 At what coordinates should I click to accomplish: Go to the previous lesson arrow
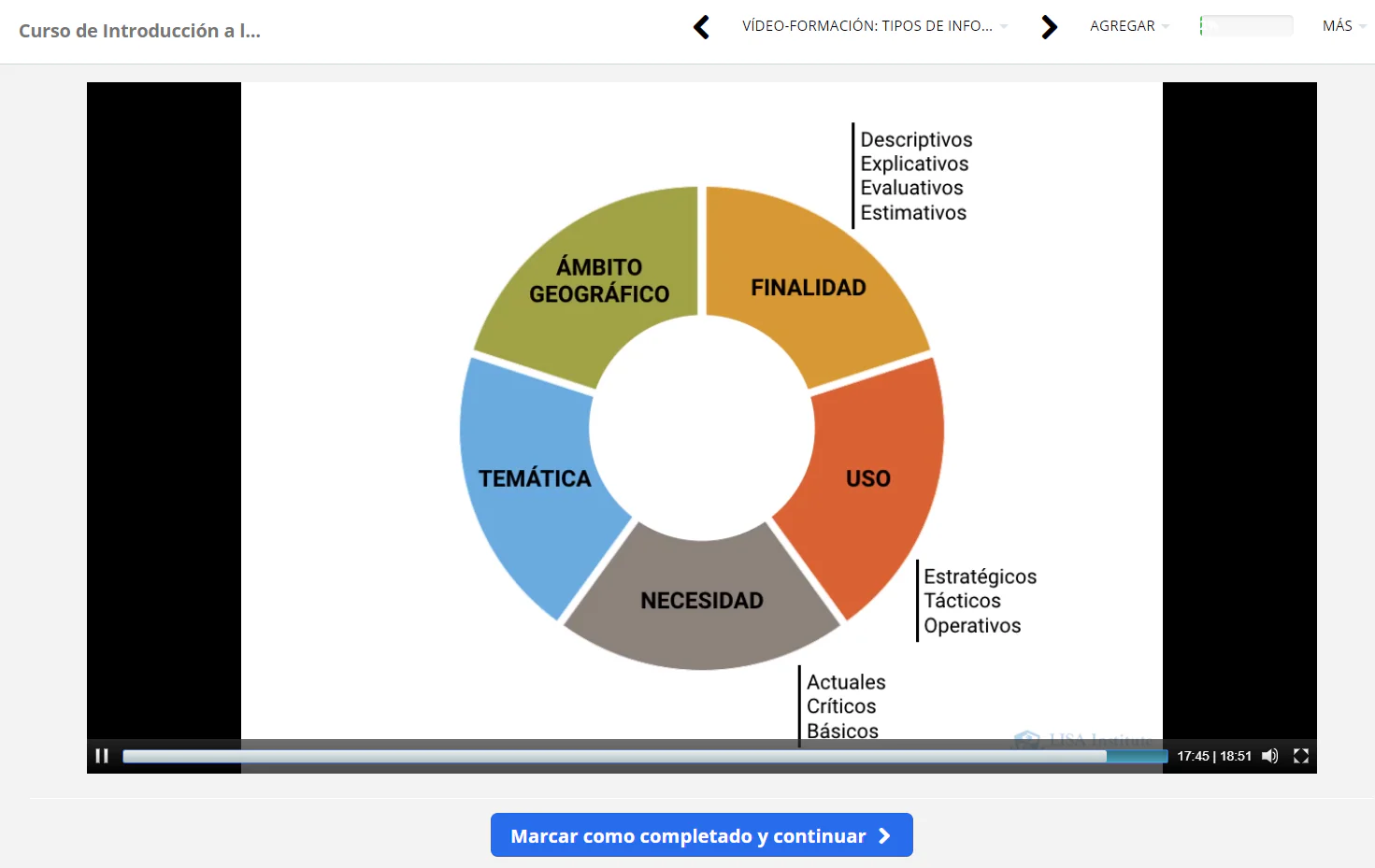click(x=701, y=27)
